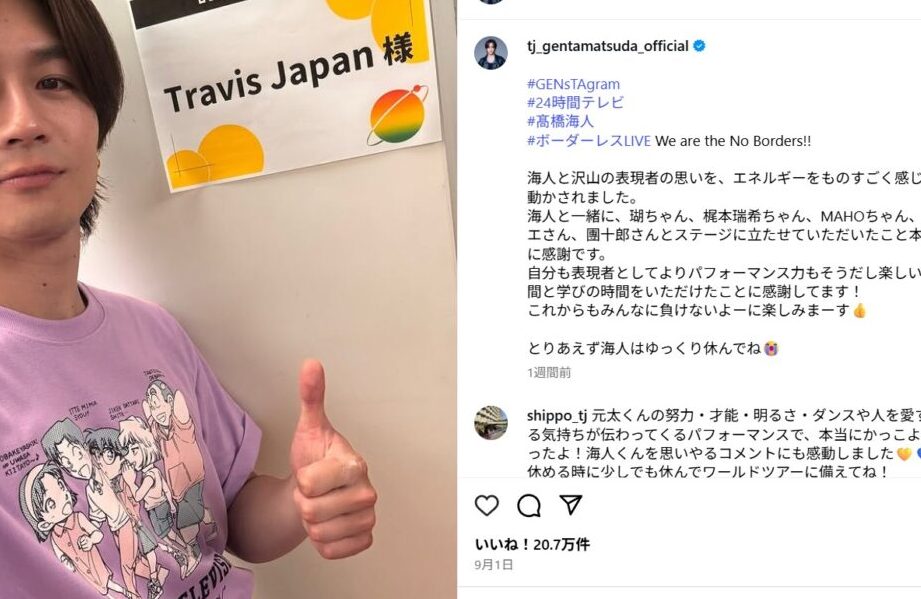Open the #ボーダーレスLIVE hashtag
This screenshot has height=599, width=921.
[x=589, y=141]
